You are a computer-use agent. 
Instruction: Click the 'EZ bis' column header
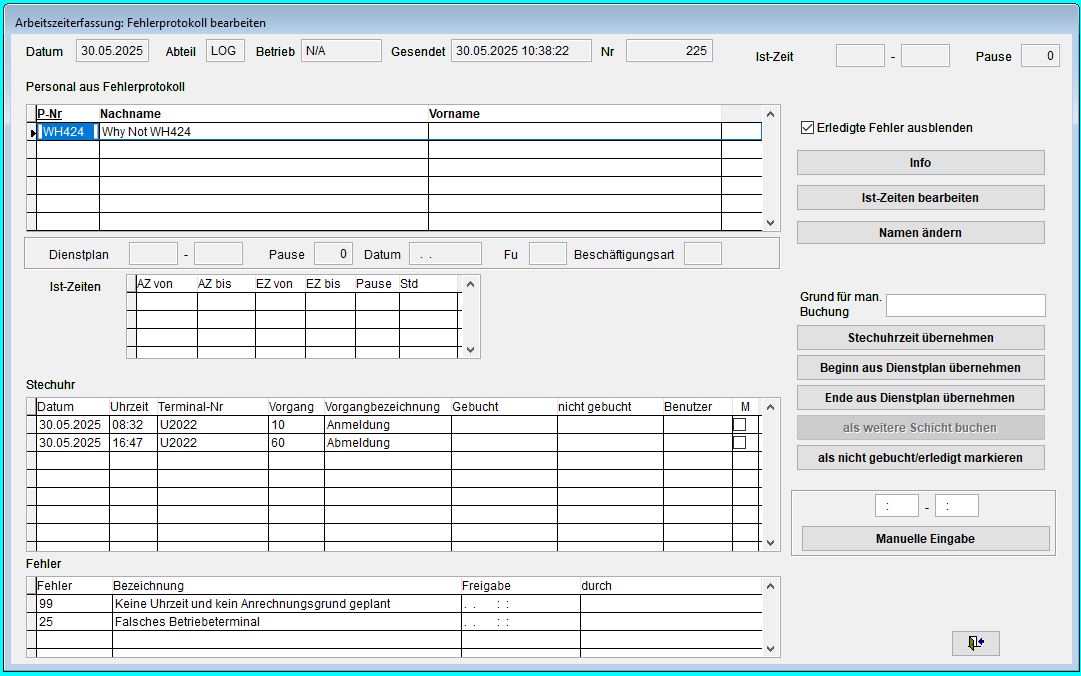pos(330,283)
